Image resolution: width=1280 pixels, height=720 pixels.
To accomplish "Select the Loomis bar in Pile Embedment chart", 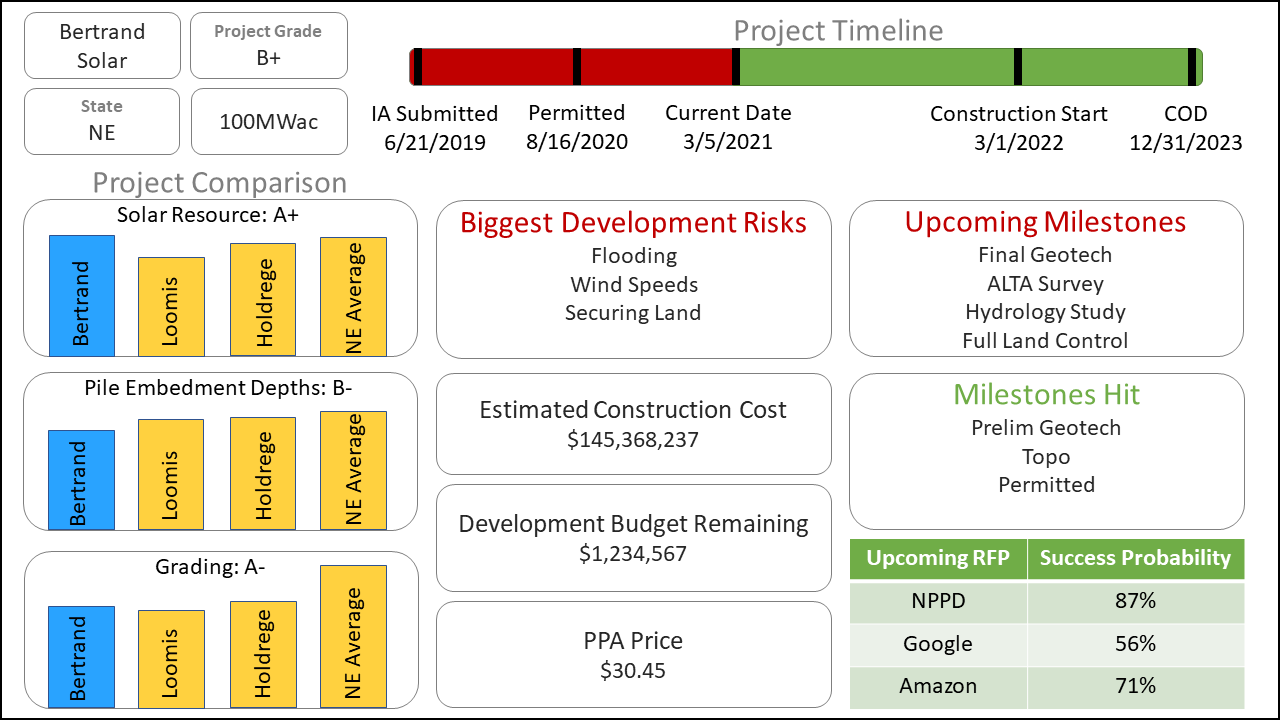I will click(x=171, y=474).
